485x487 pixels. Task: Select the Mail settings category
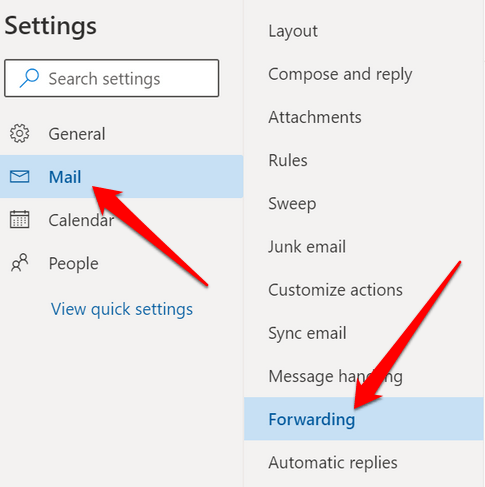pyautogui.click(x=121, y=177)
